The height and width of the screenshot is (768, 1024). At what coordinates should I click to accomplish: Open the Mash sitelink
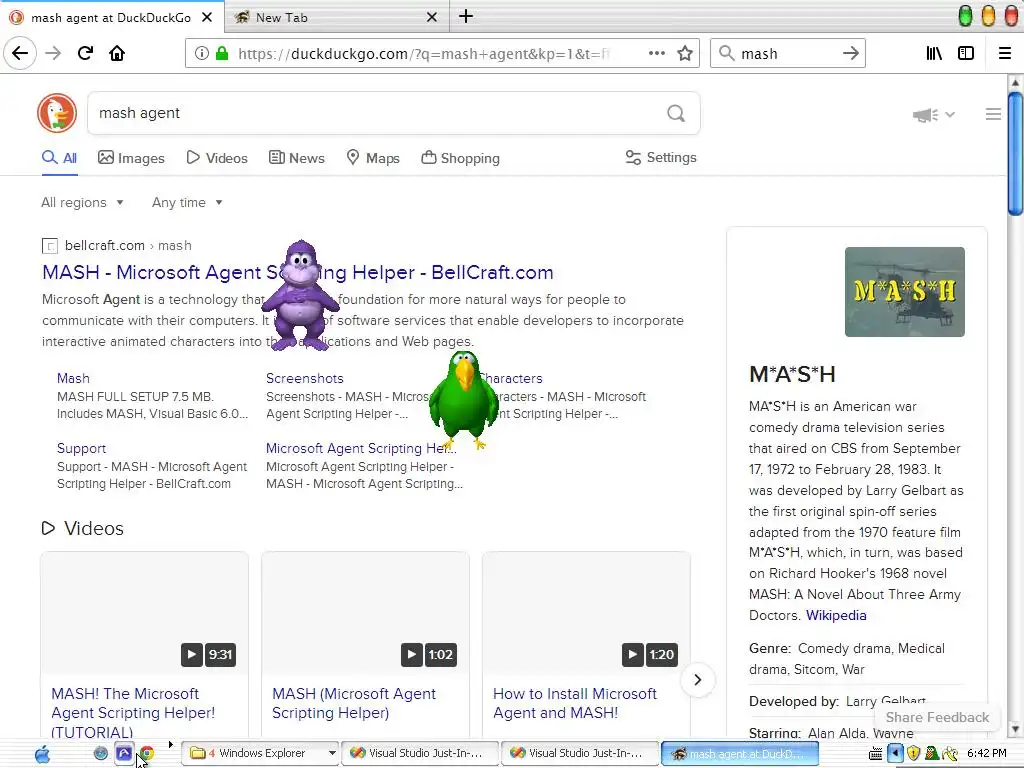pos(73,378)
